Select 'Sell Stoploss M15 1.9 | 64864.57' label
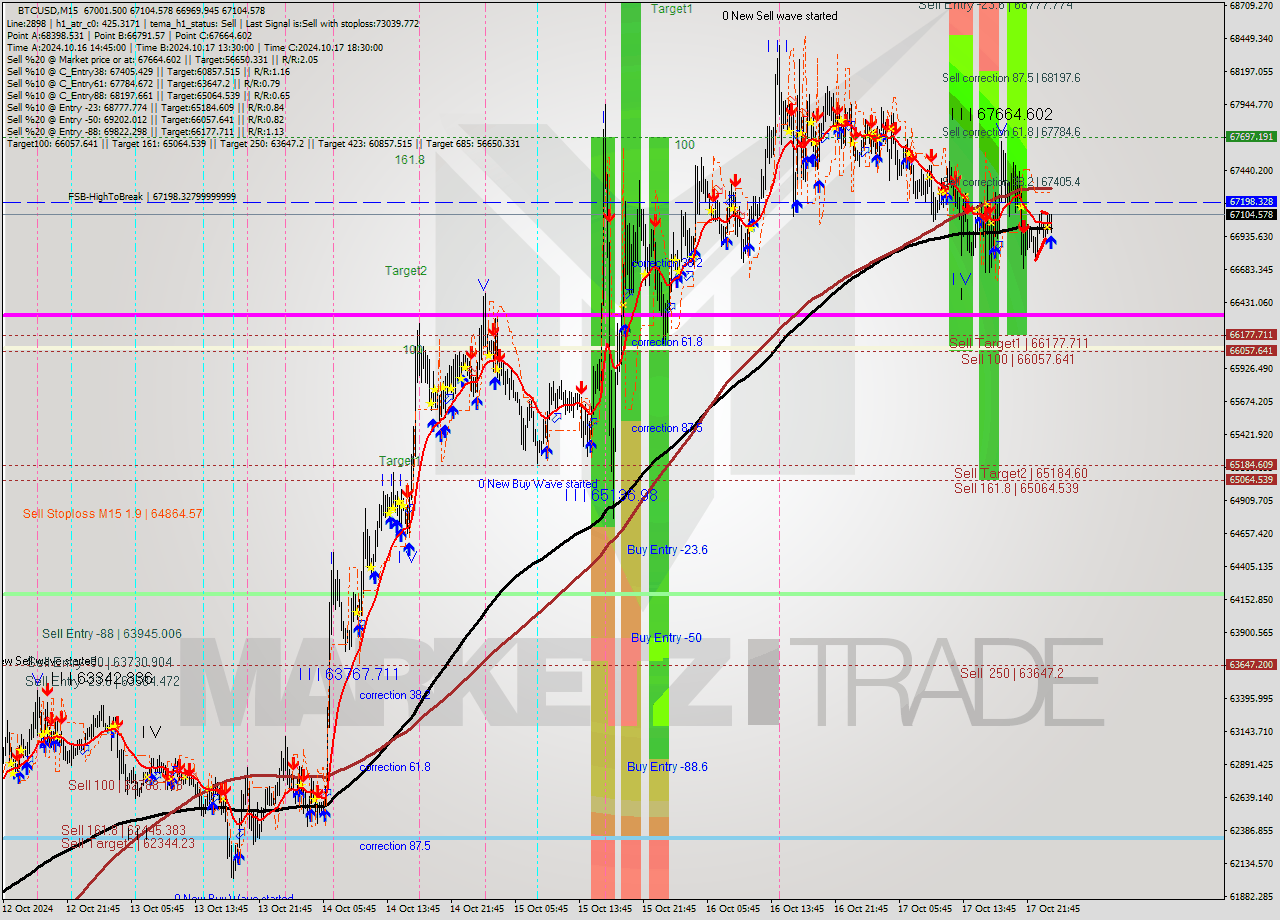The height and width of the screenshot is (920, 1280). 113,514
